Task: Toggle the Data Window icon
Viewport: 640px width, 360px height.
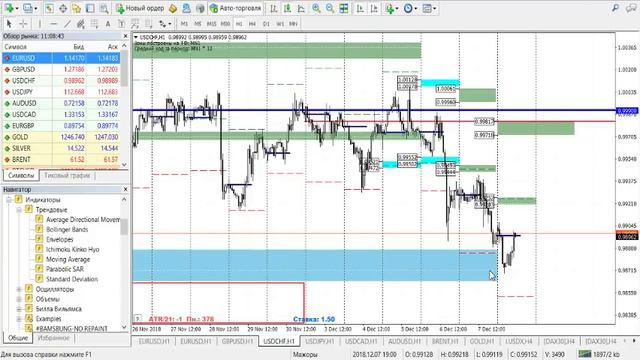Action: point(63,8)
